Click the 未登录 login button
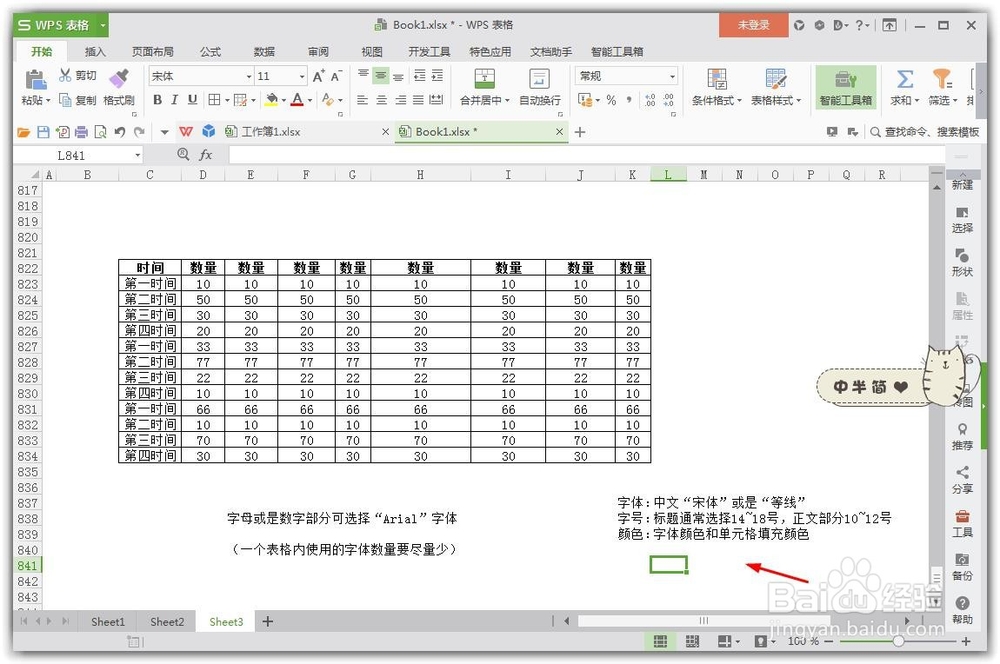This screenshot has width=1000, height=664. click(753, 25)
